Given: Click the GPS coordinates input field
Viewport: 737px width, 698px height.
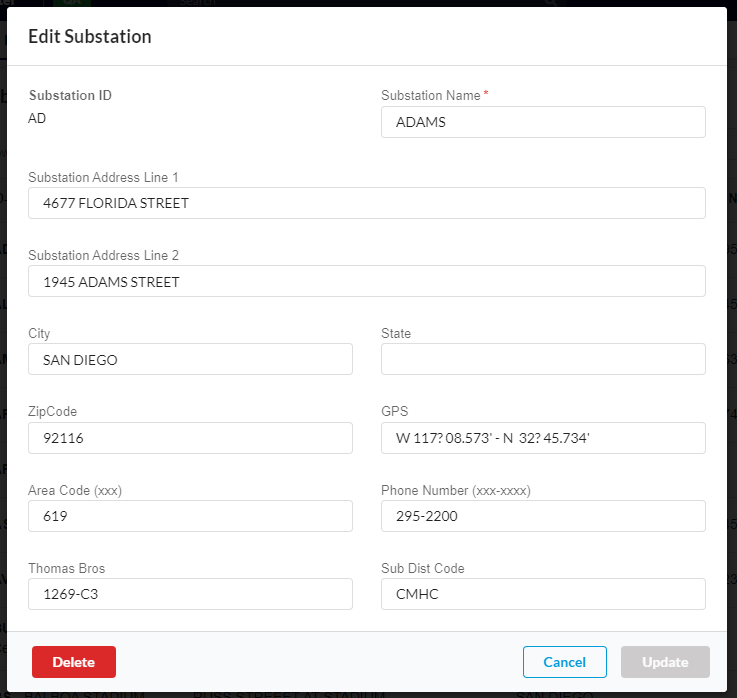Looking at the screenshot, I should pyautogui.click(x=543, y=438).
